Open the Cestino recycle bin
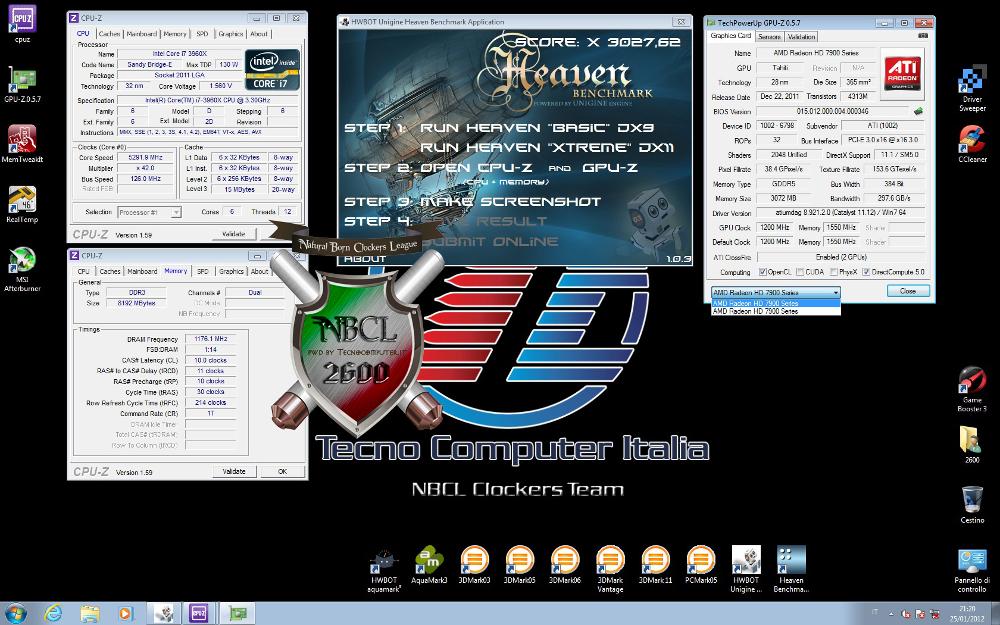Image resolution: width=1000 pixels, height=625 pixels. tap(972, 504)
